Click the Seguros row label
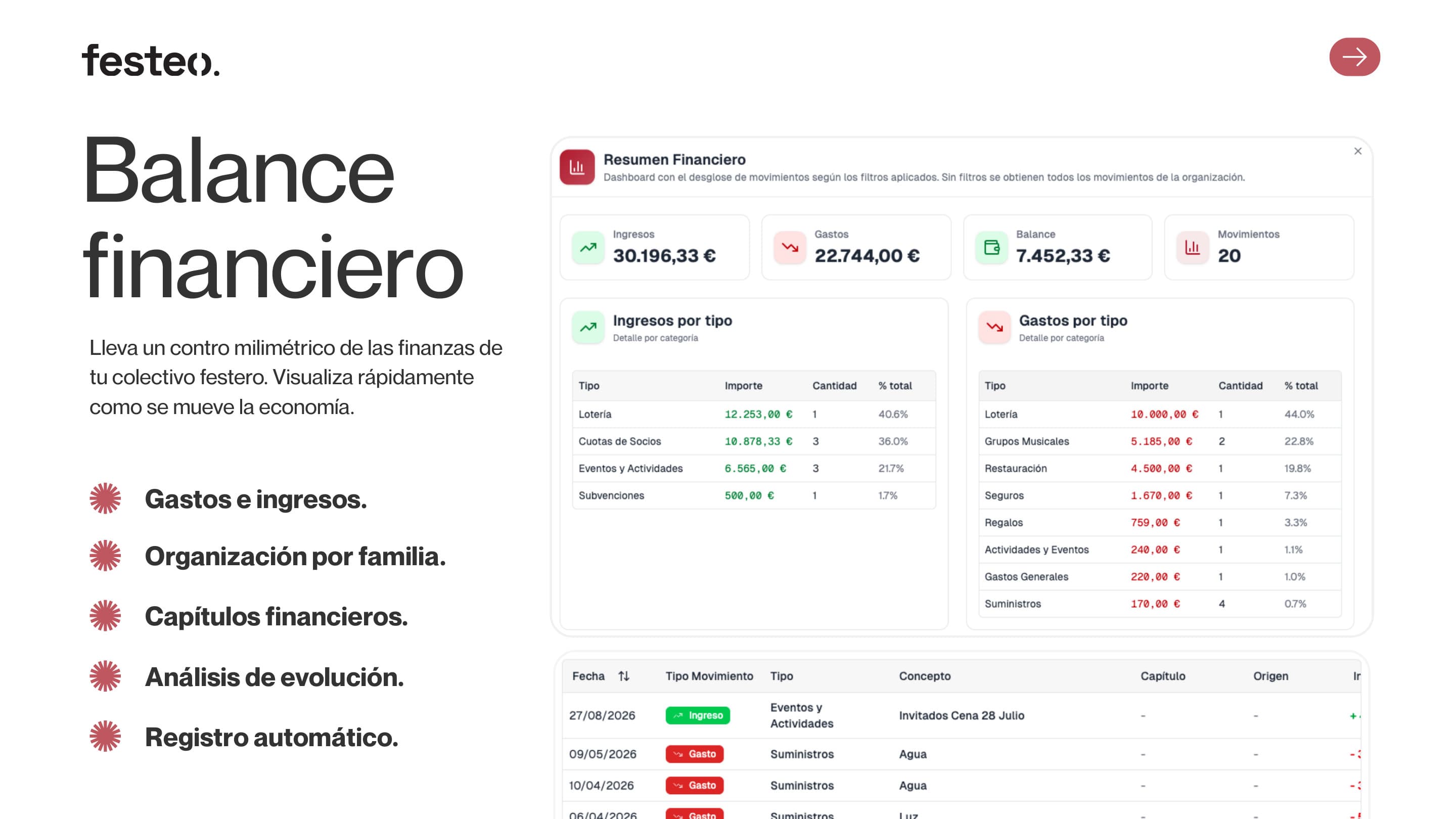1456x819 pixels. click(x=1004, y=495)
